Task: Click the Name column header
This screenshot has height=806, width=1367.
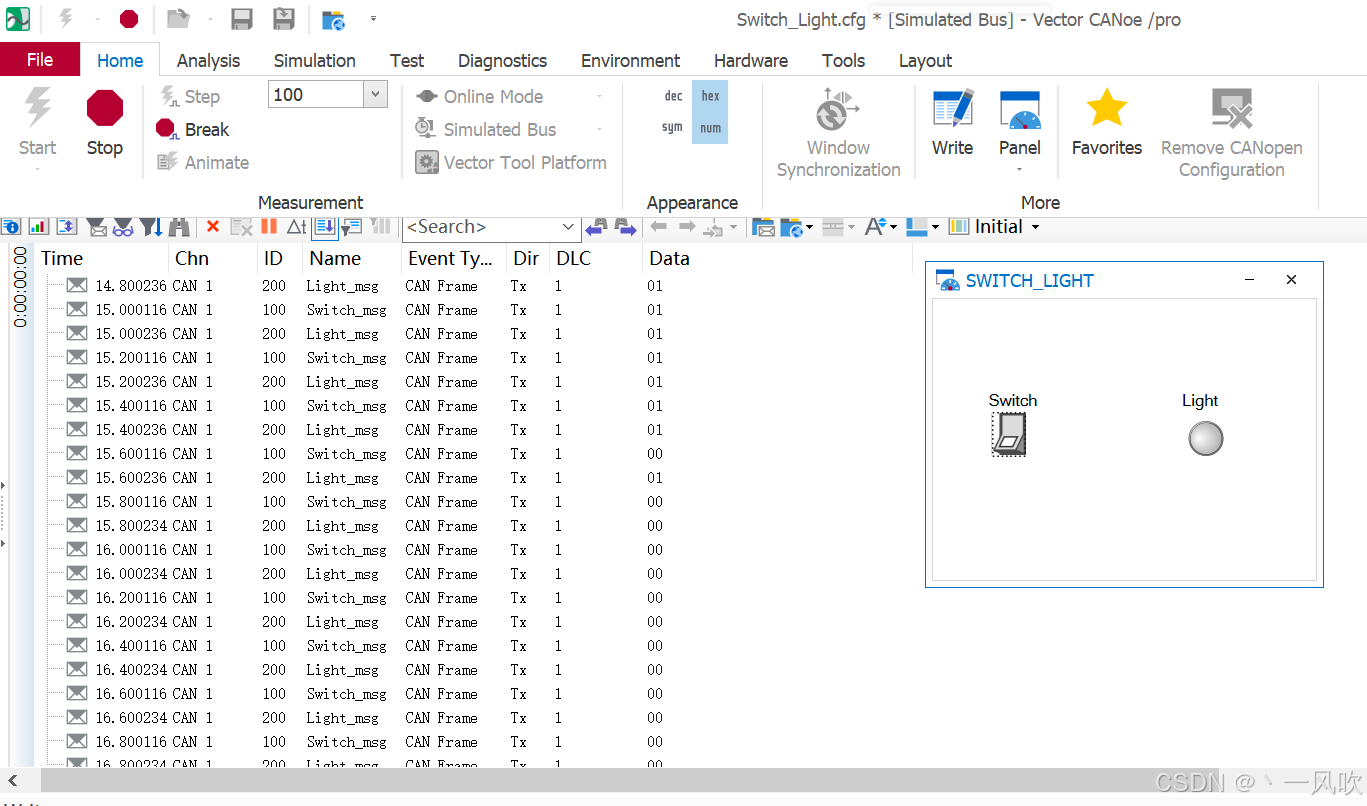Action: point(352,258)
